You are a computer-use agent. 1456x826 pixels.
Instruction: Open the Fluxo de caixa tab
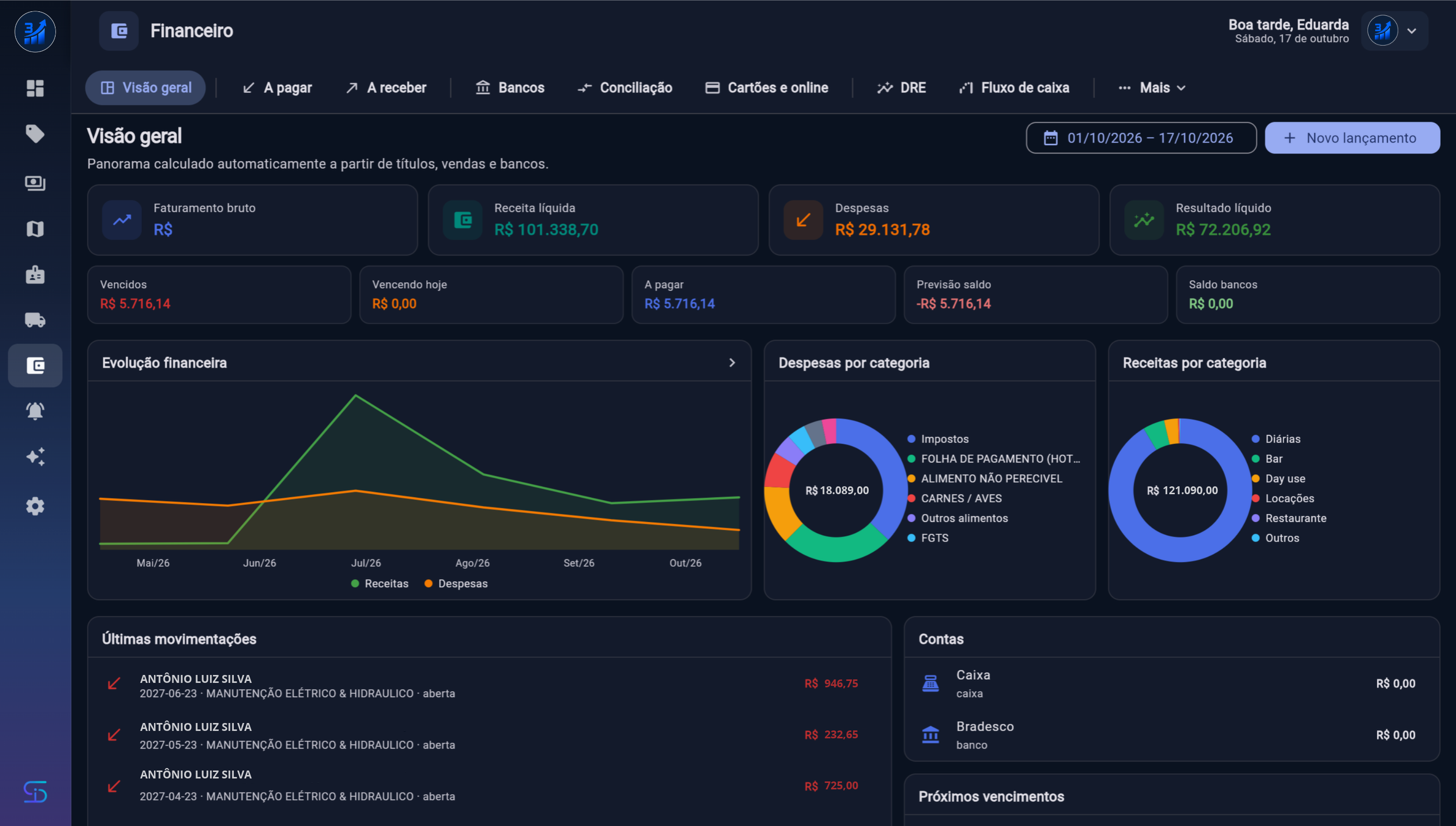[1014, 87]
